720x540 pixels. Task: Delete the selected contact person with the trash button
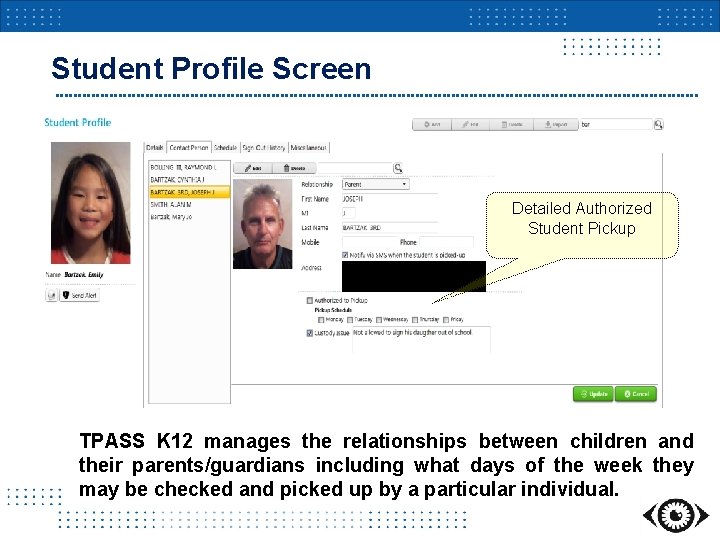pos(294,168)
